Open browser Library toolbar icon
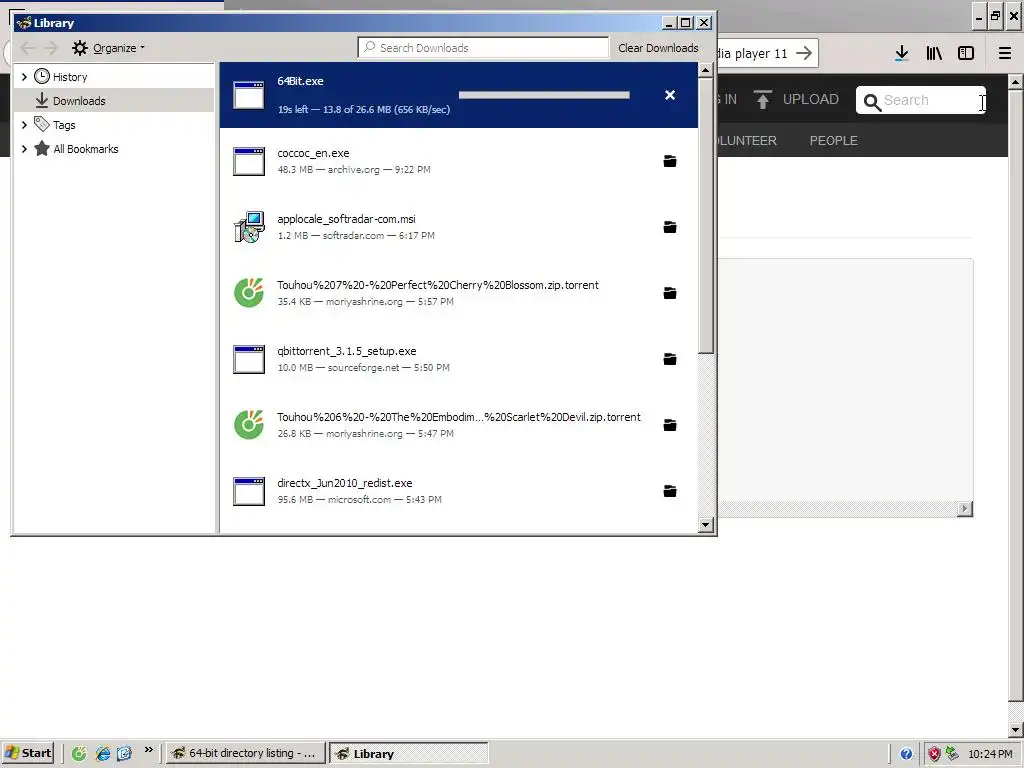Viewport: 1024px width, 768px height. pyautogui.click(x=934, y=54)
